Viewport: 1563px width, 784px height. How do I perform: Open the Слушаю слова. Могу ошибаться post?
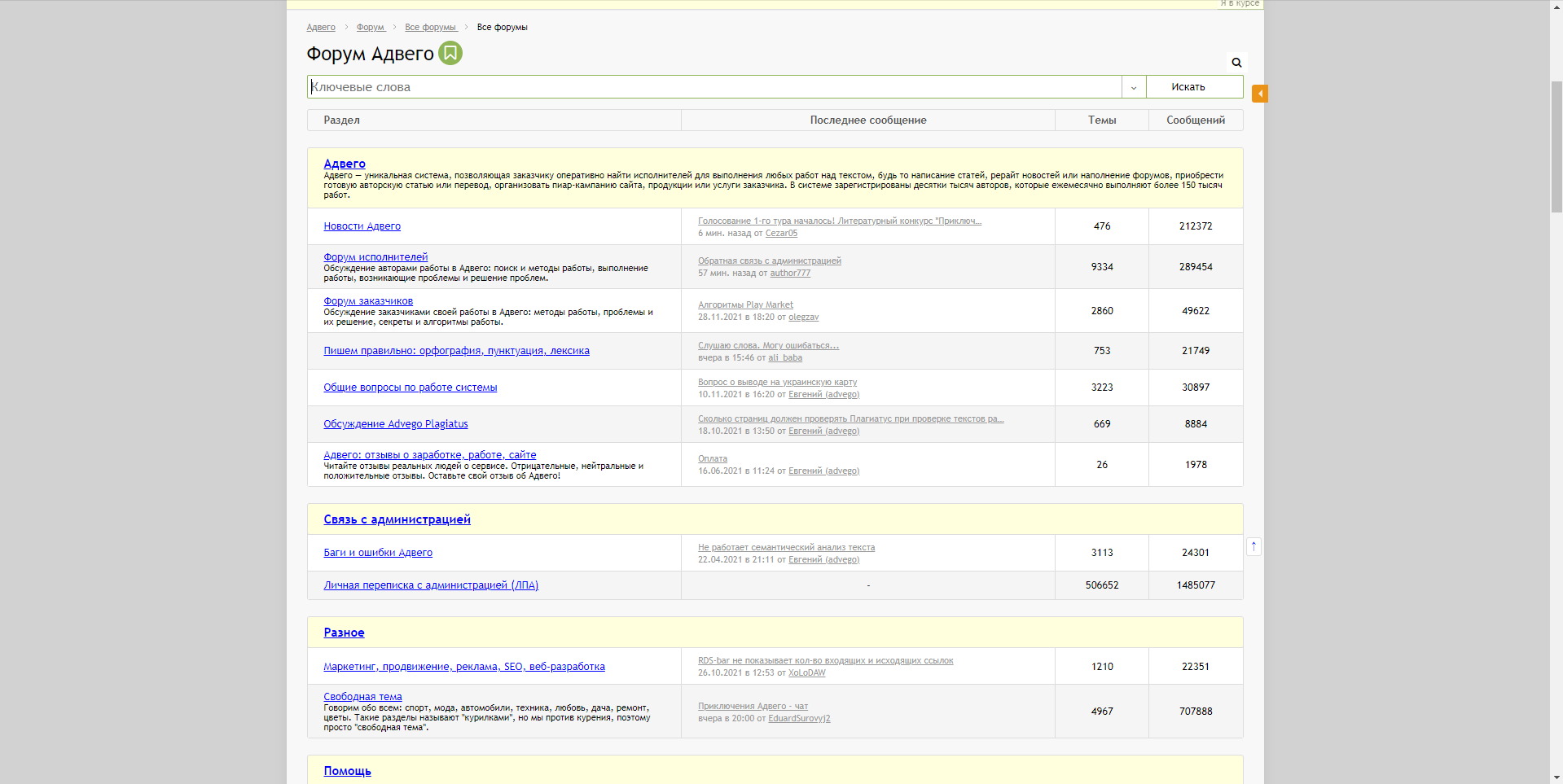point(768,346)
